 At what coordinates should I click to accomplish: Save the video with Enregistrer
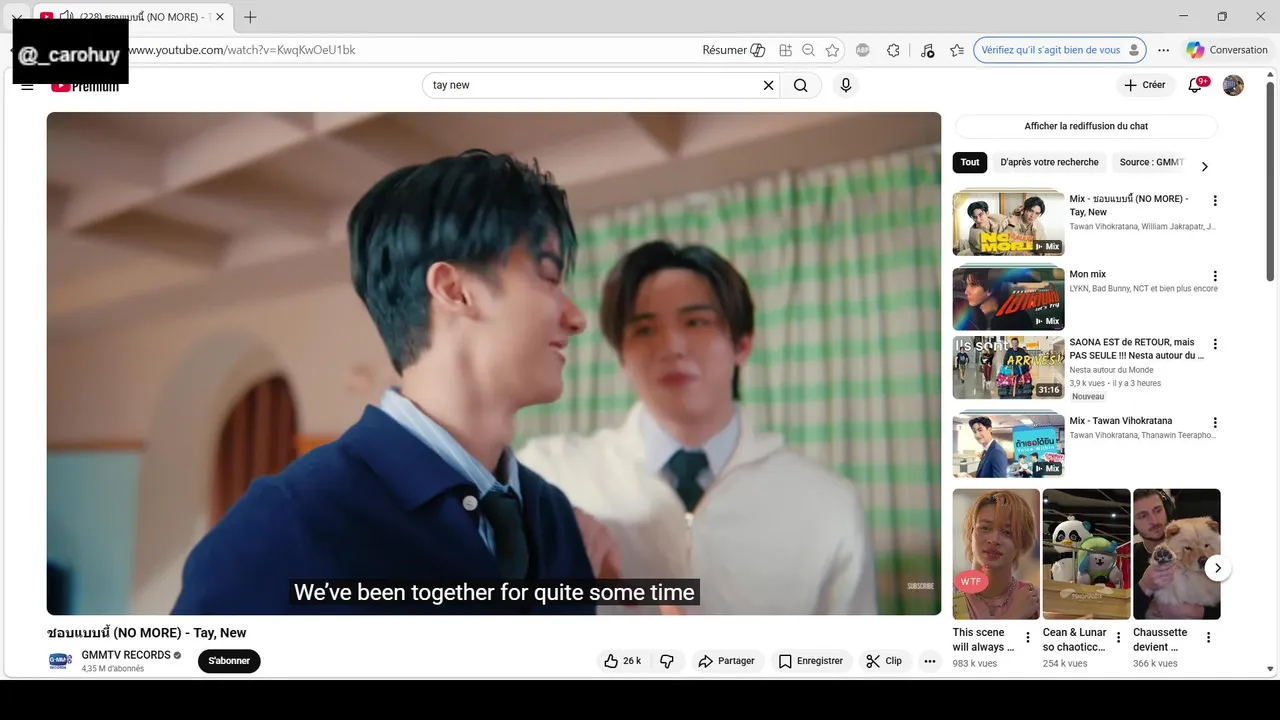[x=811, y=661]
